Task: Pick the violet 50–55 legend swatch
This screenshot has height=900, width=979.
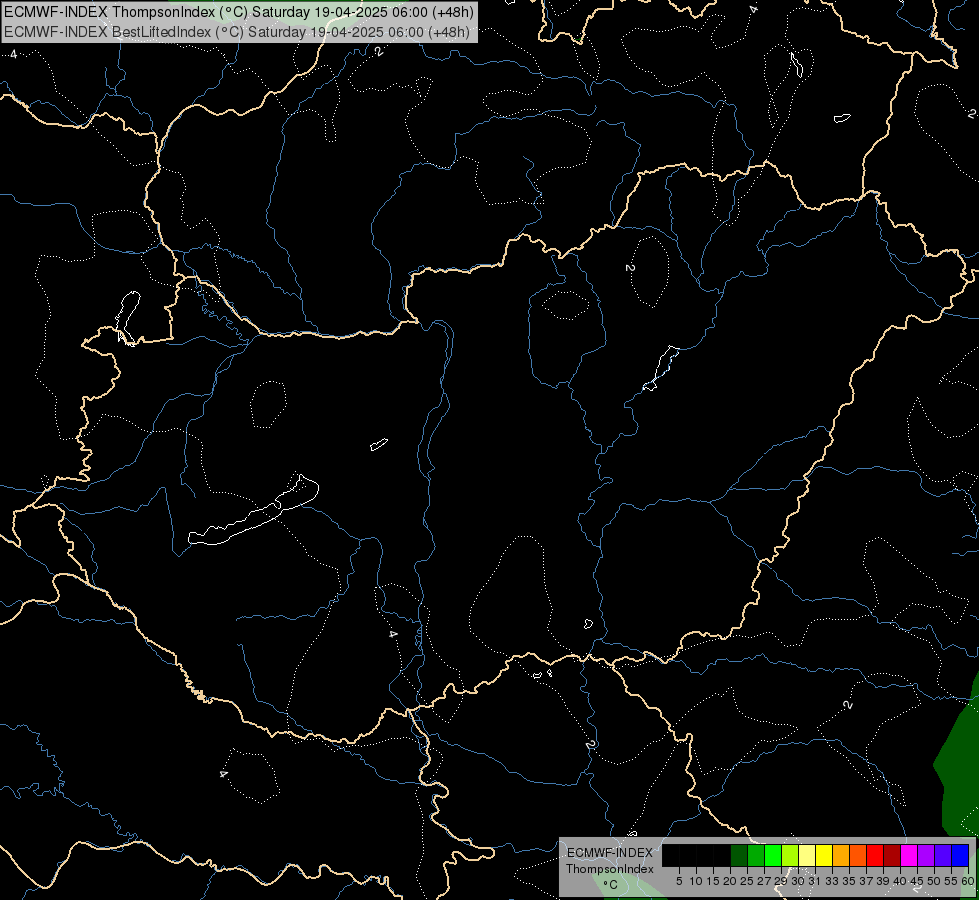Action: [943, 855]
